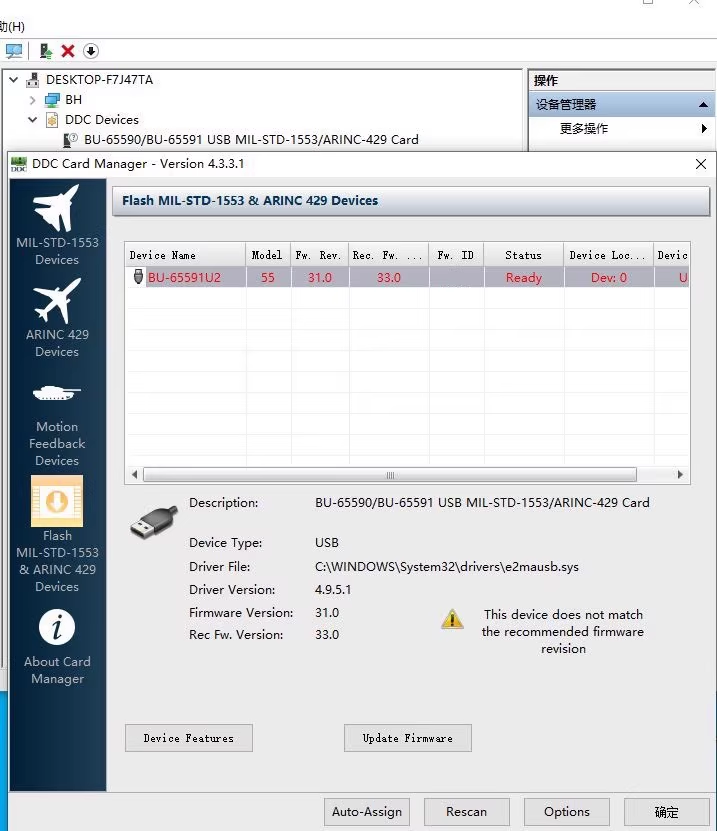Collapse 设备管理器 actions section arrow
717x831 pixels.
[x=703, y=104]
